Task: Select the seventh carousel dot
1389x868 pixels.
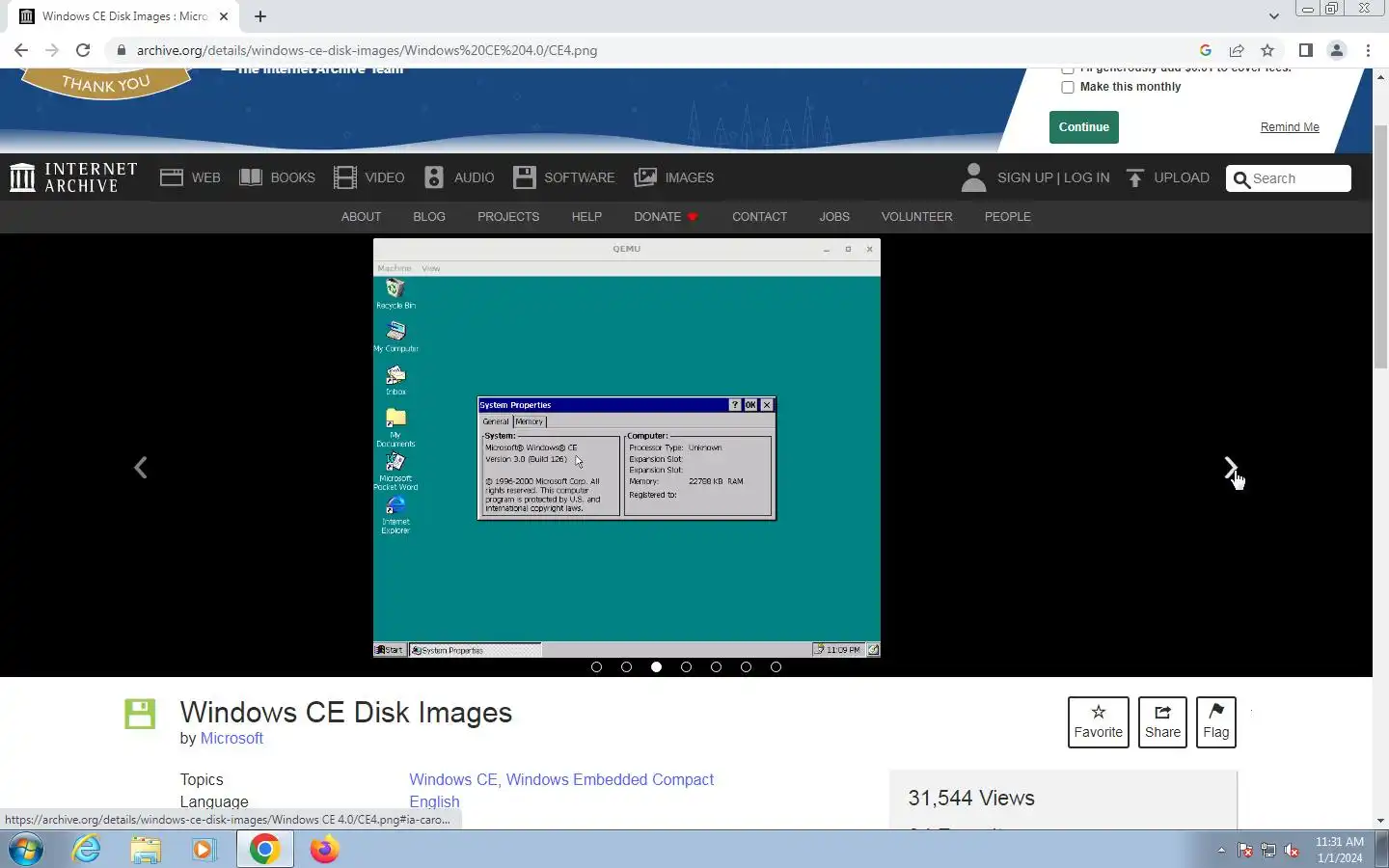Action: pyautogui.click(x=776, y=666)
